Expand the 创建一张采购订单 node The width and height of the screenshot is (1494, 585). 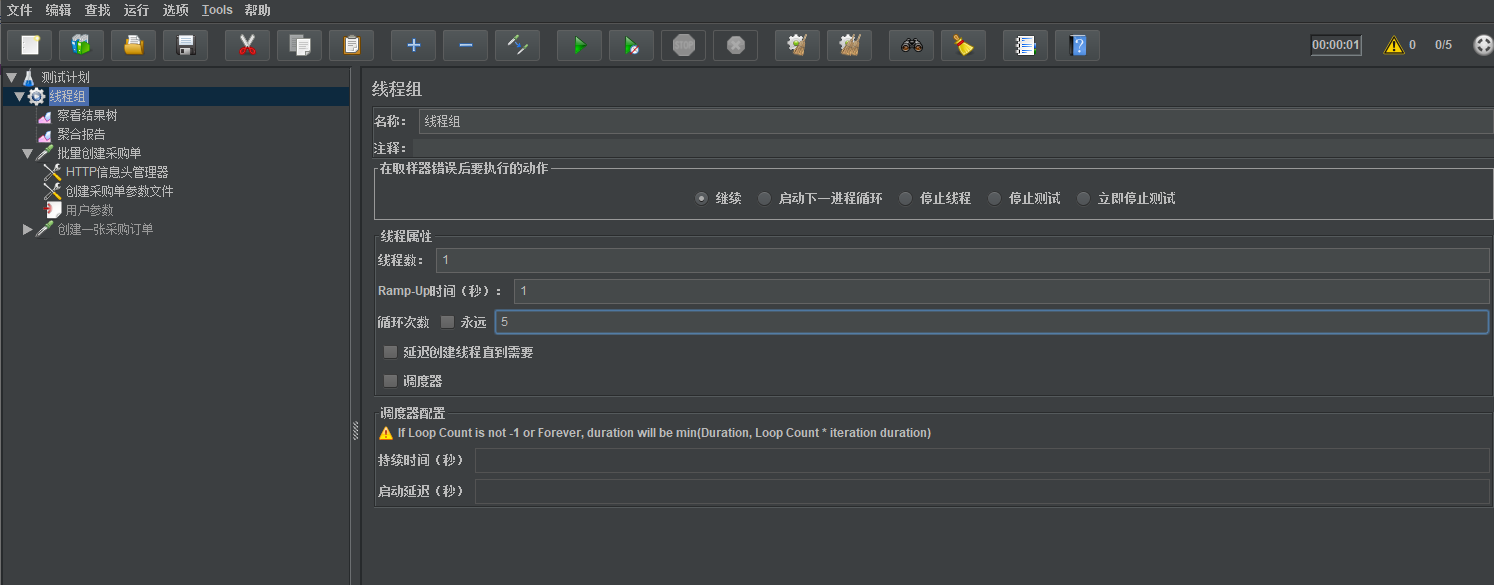pos(27,229)
